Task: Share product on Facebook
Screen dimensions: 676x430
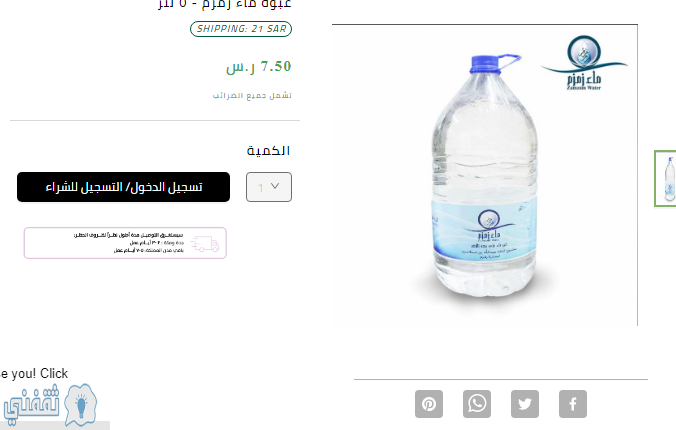Action: (x=573, y=404)
